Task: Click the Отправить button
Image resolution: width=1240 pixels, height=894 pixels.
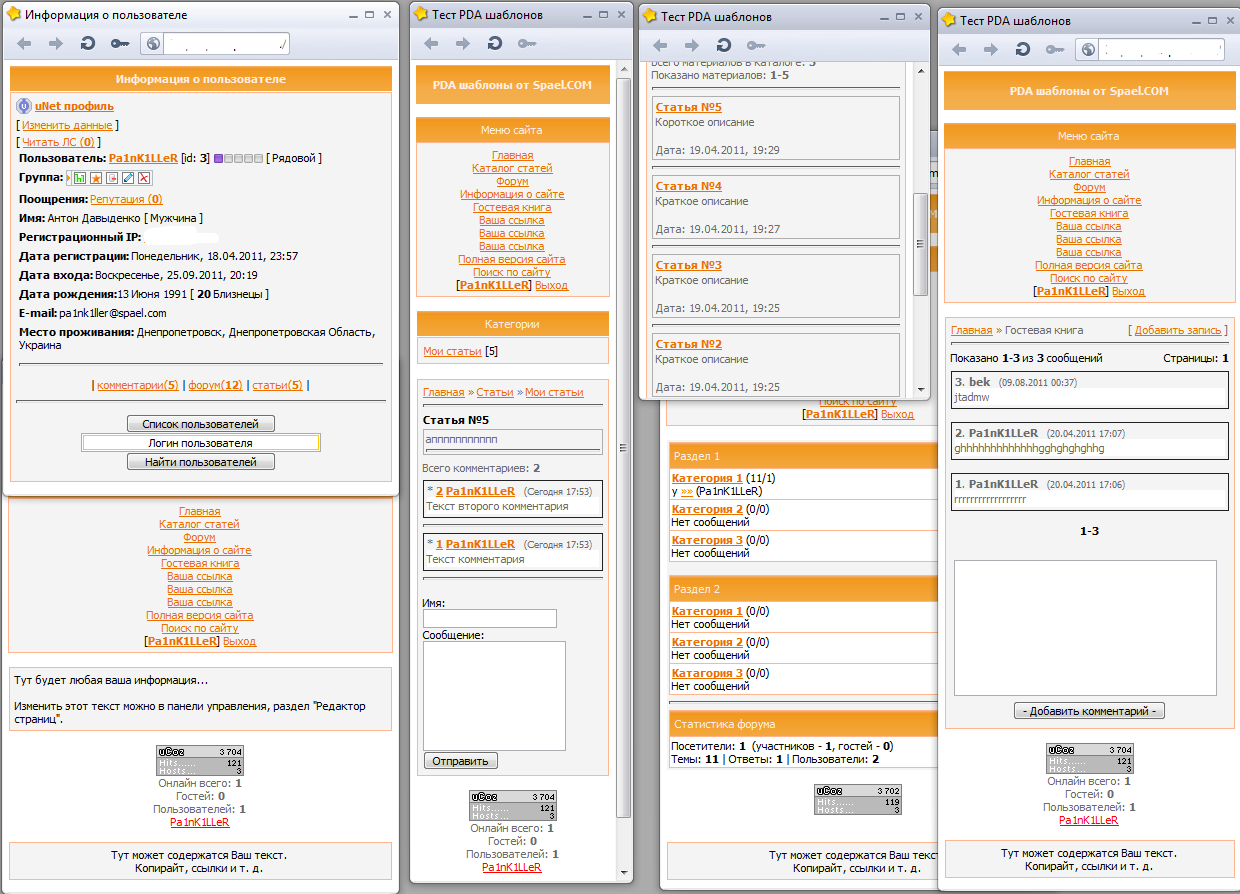Action: tap(460, 761)
